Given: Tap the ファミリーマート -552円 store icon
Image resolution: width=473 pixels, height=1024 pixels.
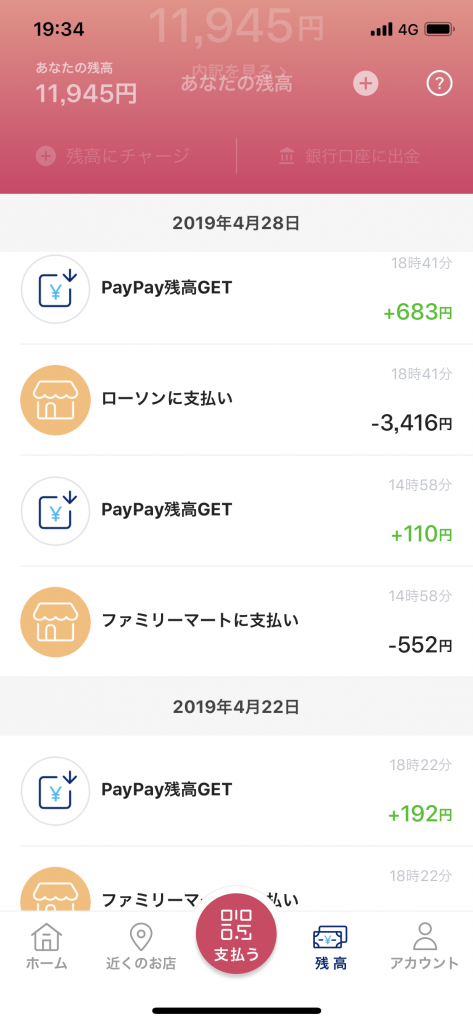Looking at the screenshot, I should 56,621.
